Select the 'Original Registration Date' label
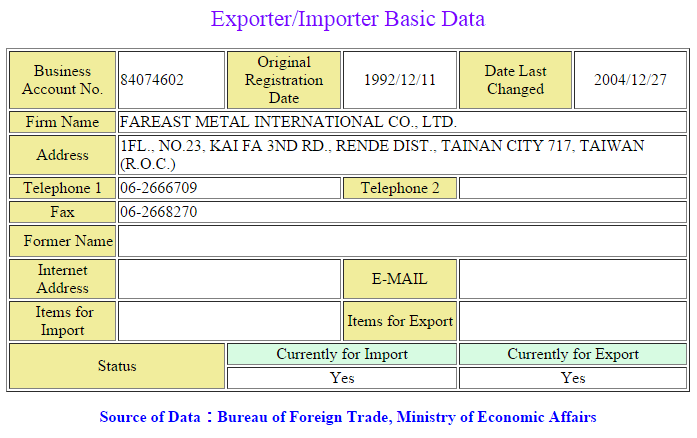 click(284, 80)
